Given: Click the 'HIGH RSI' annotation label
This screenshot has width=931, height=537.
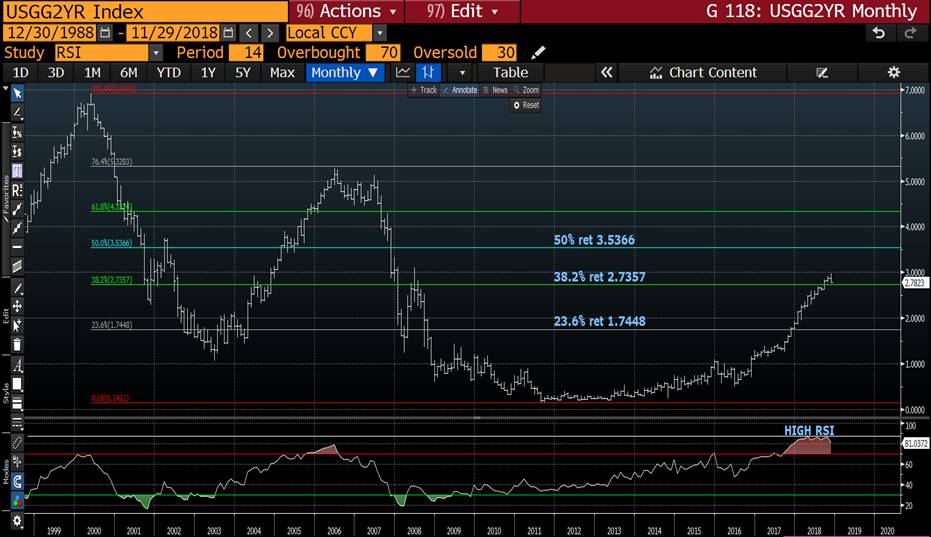Looking at the screenshot, I should click(809, 431).
